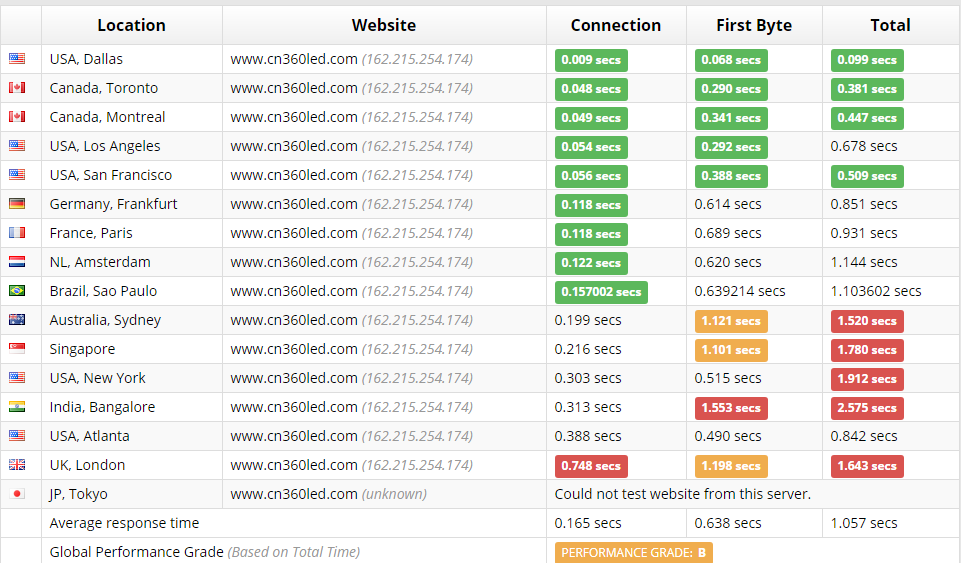Click the First Byte column header
Viewport: 961px width, 563px height.
pos(754,25)
